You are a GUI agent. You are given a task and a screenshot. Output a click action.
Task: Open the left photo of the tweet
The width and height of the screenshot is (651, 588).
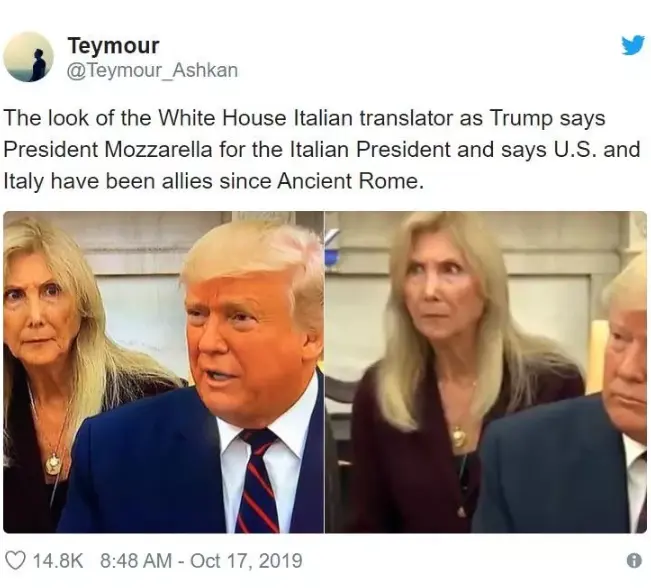tap(164, 372)
